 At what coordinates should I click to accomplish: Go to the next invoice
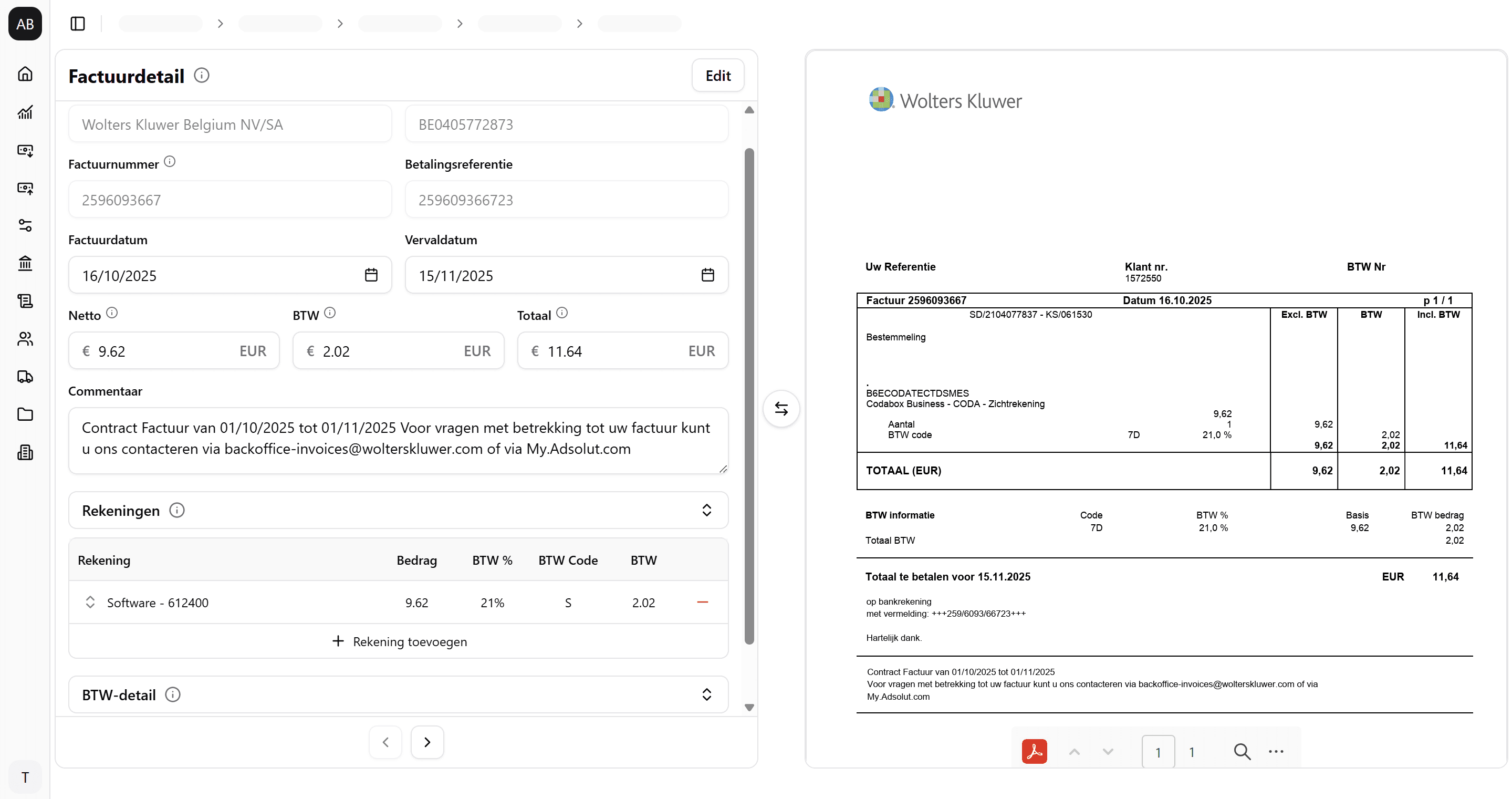click(427, 742)
